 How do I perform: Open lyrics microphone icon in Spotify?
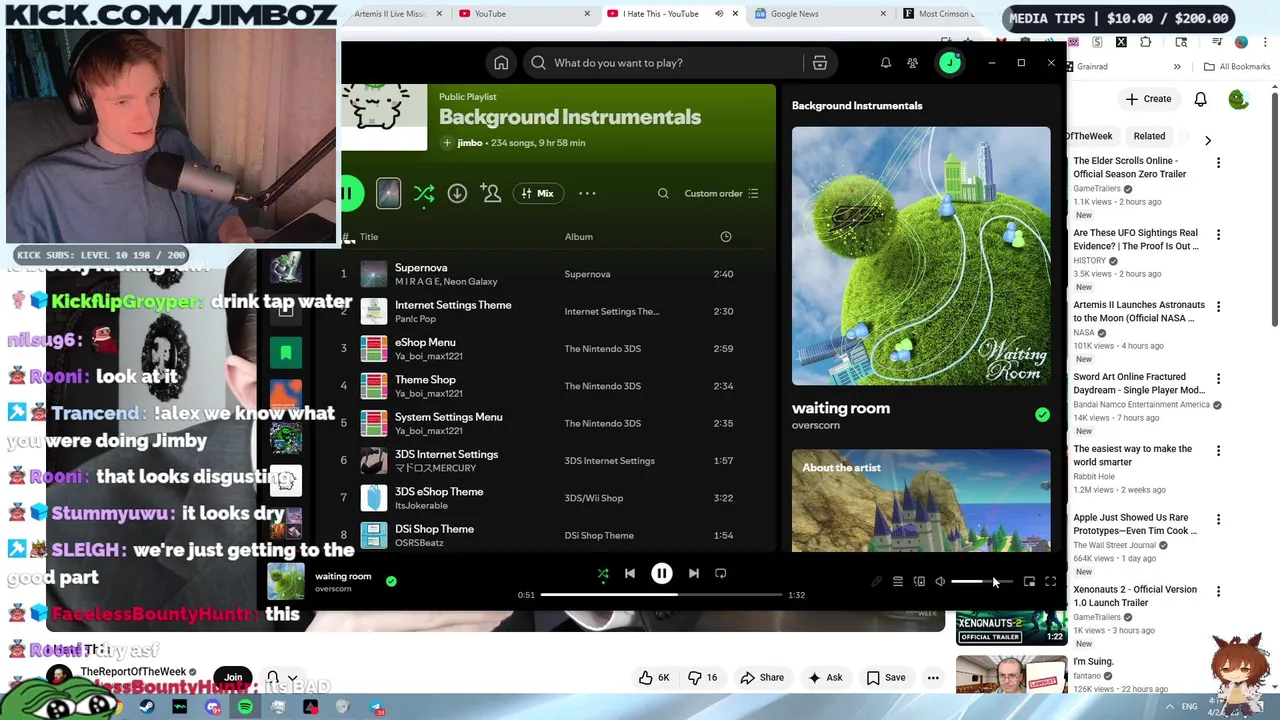tap(877, 581)
